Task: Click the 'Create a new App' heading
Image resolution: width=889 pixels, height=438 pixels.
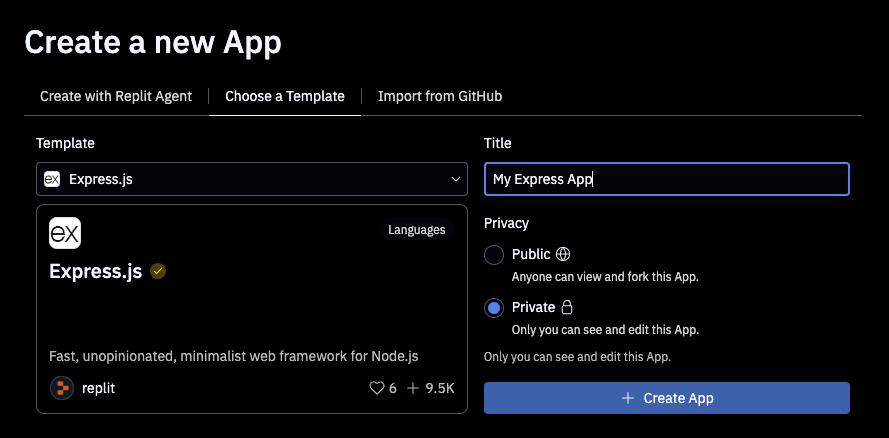Action: 153,43
